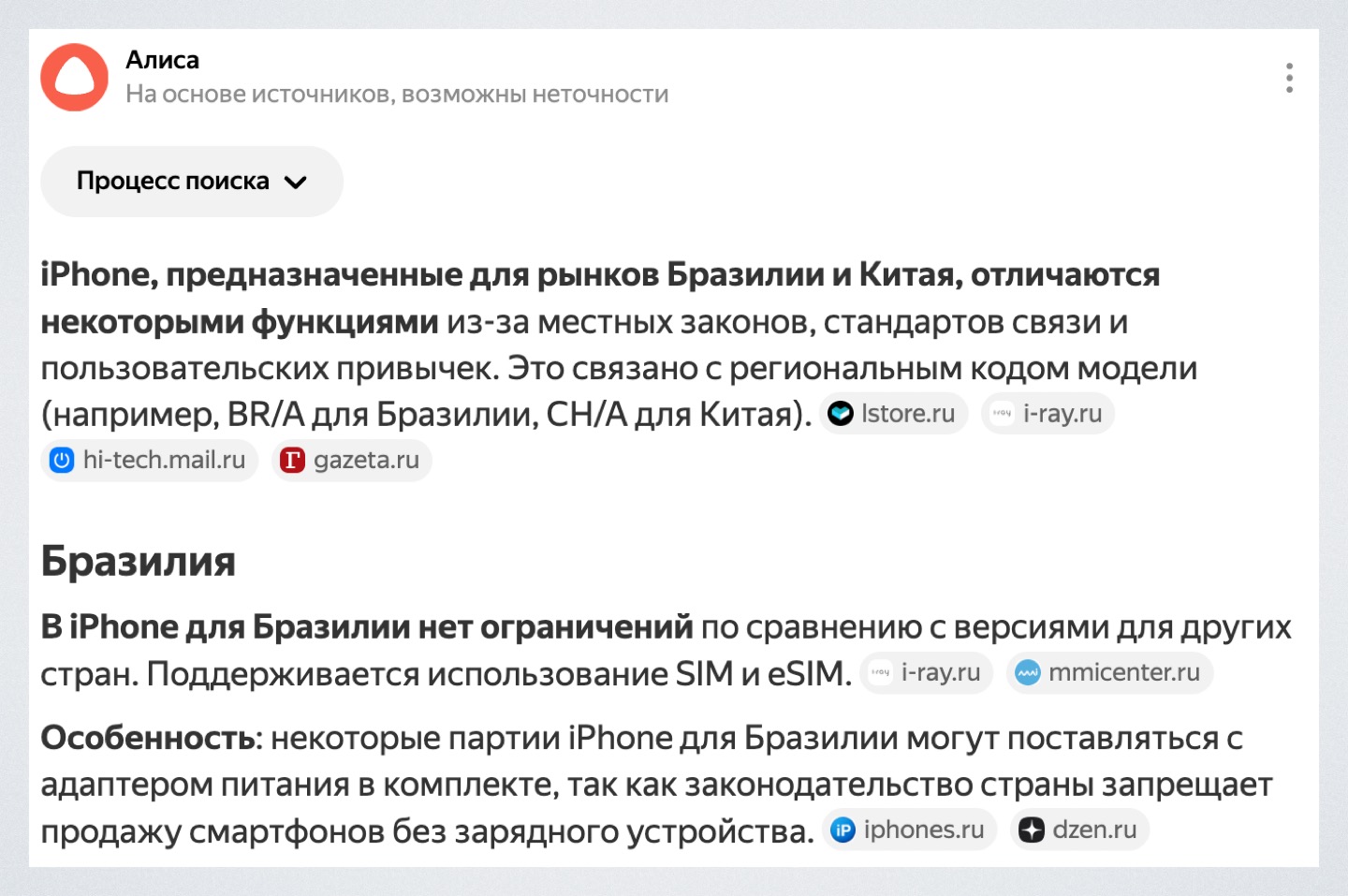The width and height of the screenshot is (1348, 896).
Task: Click the subtitle about sources and inaccuracies
Action: coord(397,95)
